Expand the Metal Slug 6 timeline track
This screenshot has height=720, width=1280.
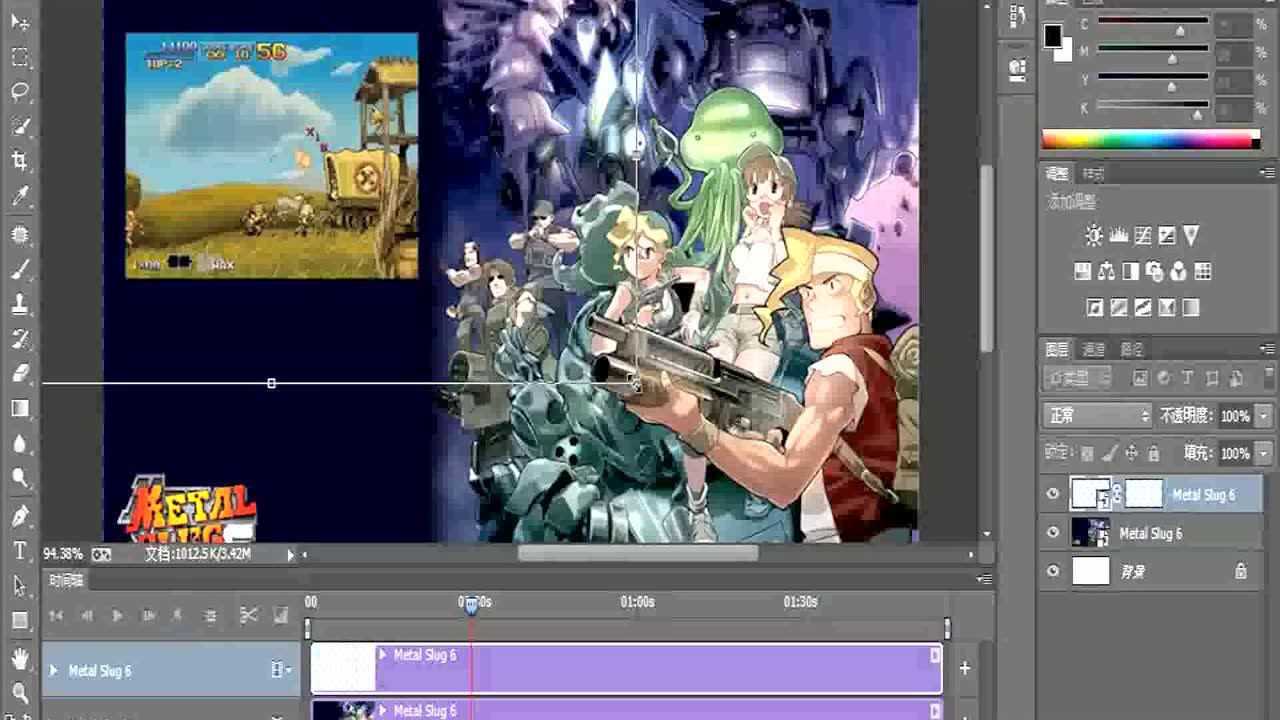click(53, 671)
